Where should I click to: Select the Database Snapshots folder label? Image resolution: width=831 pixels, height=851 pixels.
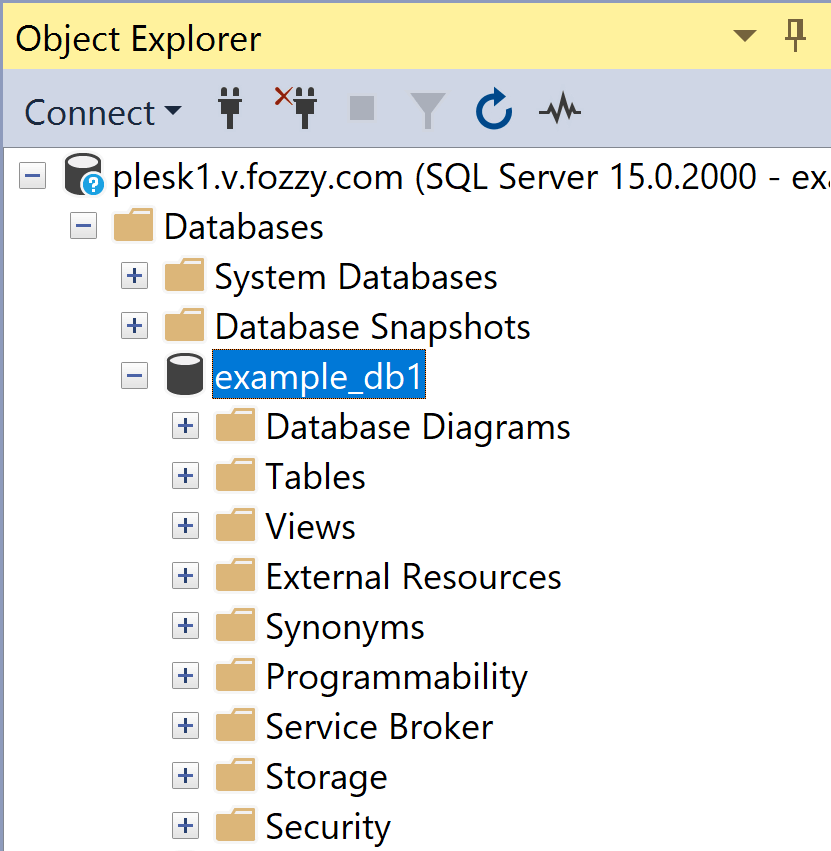(x=372, y=327)
